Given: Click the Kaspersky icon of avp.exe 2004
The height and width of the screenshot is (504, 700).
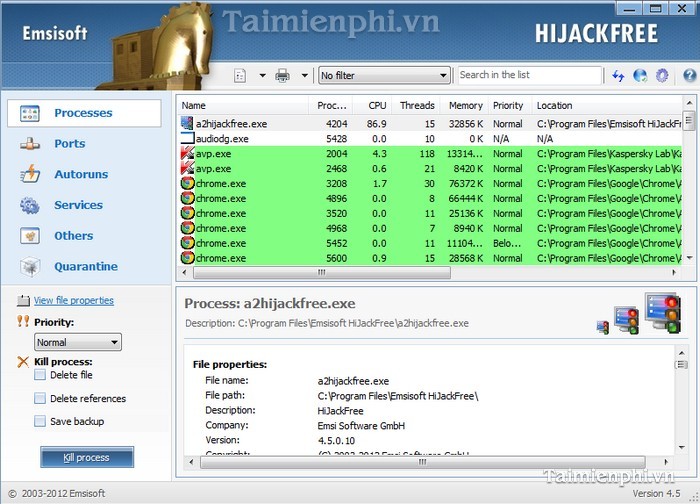Looking at the screenshot, I should tap(188, 154).
